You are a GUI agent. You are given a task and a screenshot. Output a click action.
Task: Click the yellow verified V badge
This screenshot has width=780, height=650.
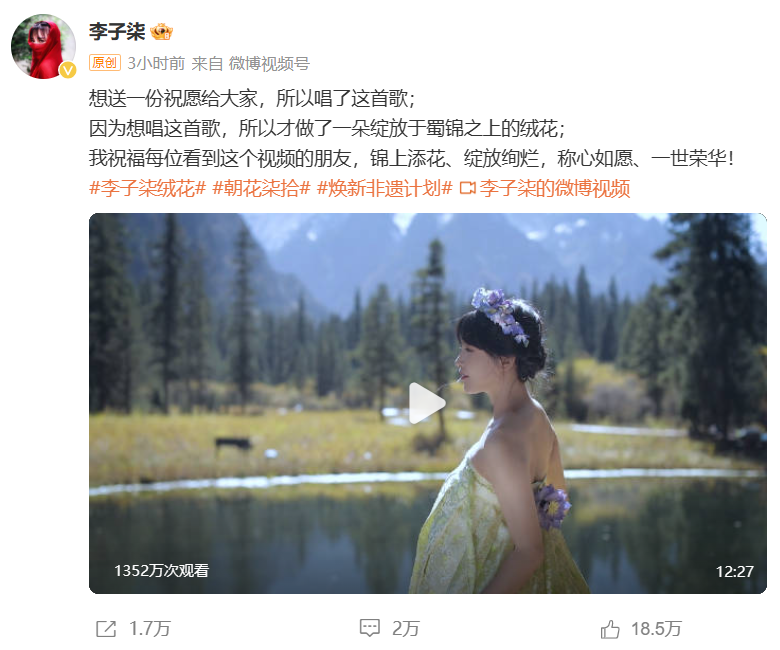click(68, 70)
